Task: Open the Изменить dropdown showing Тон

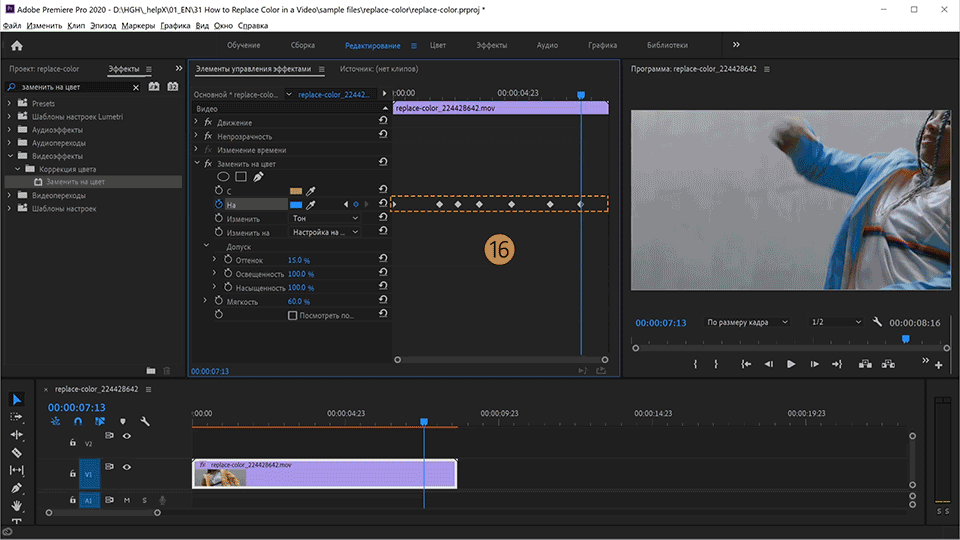Action: click(x=325, y=218)
